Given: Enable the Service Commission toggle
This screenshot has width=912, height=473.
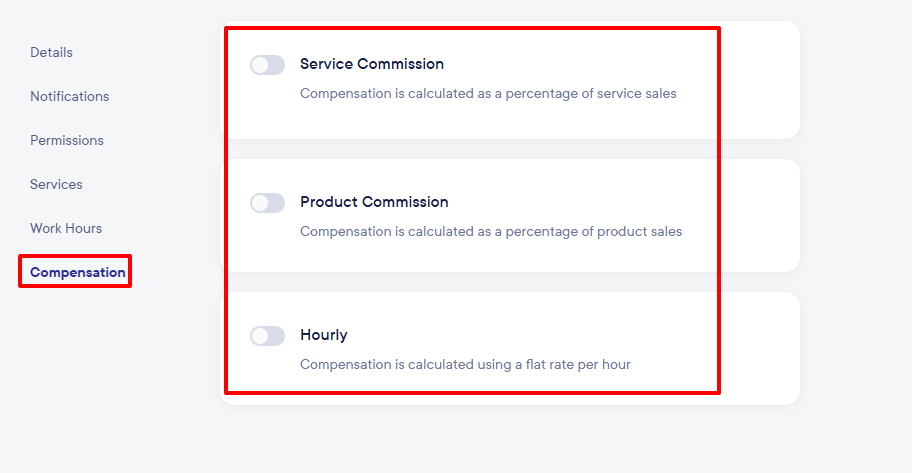Looking at the screenshot, I should coord(267,65).
